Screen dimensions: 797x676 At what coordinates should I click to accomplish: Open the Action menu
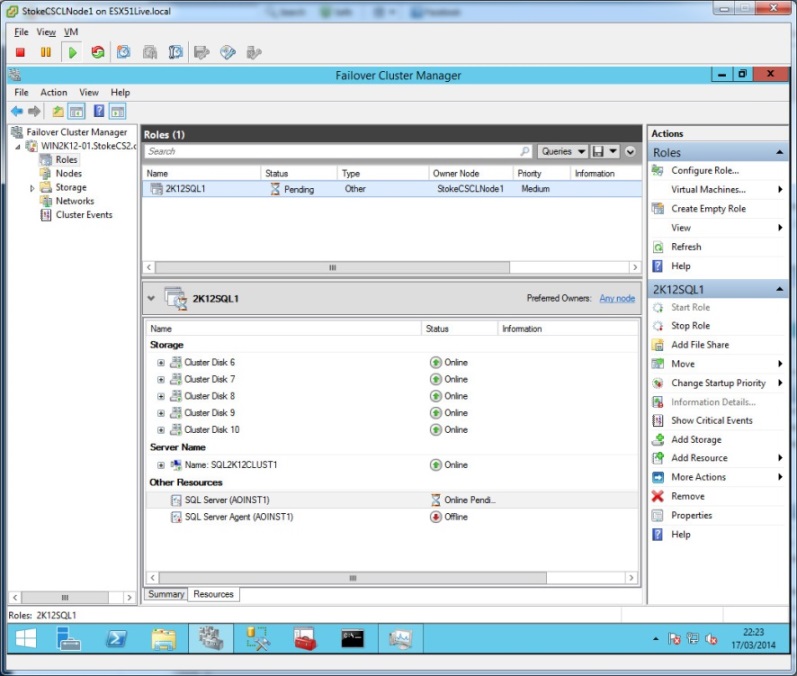[54, 92]
